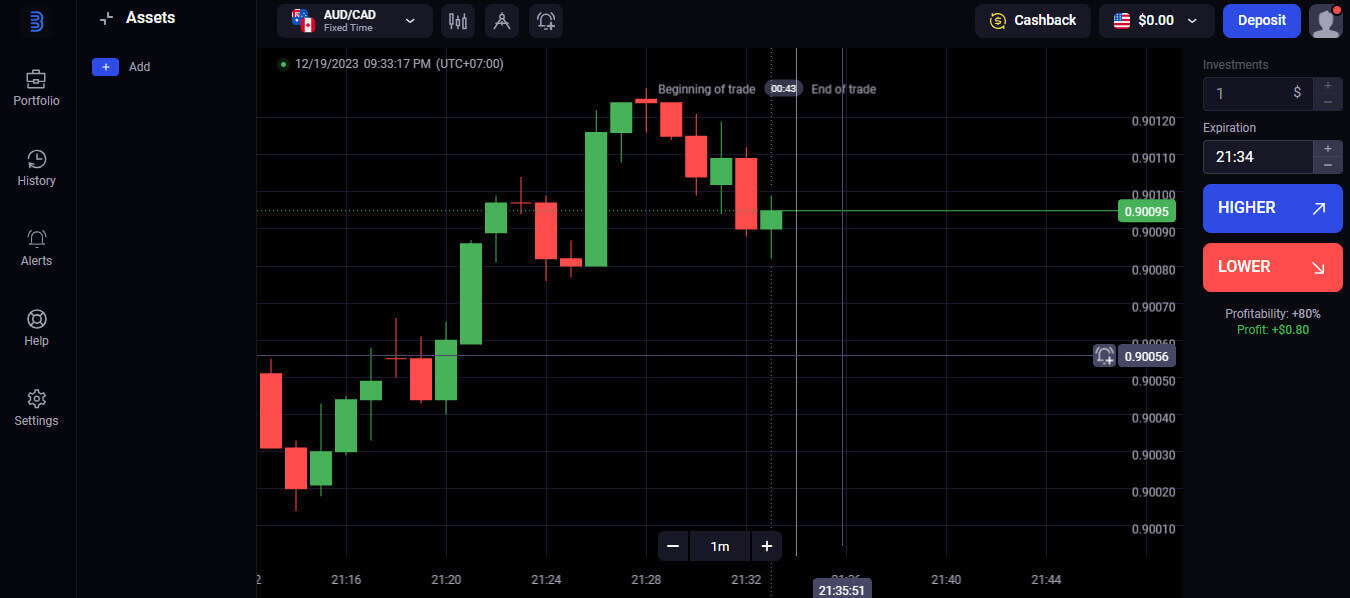Go to History in the sidebar
The image size is (1350, 598).
pos(36,168)
